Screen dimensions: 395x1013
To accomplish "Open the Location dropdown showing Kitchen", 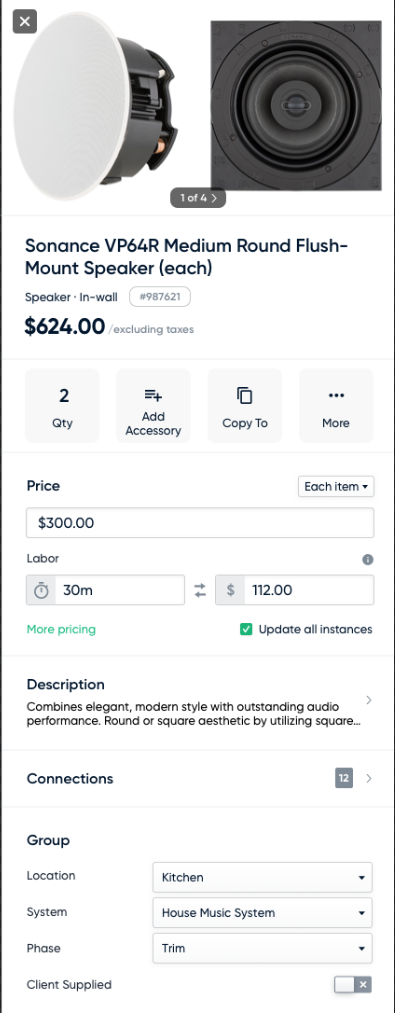I will tap(262, 877).
